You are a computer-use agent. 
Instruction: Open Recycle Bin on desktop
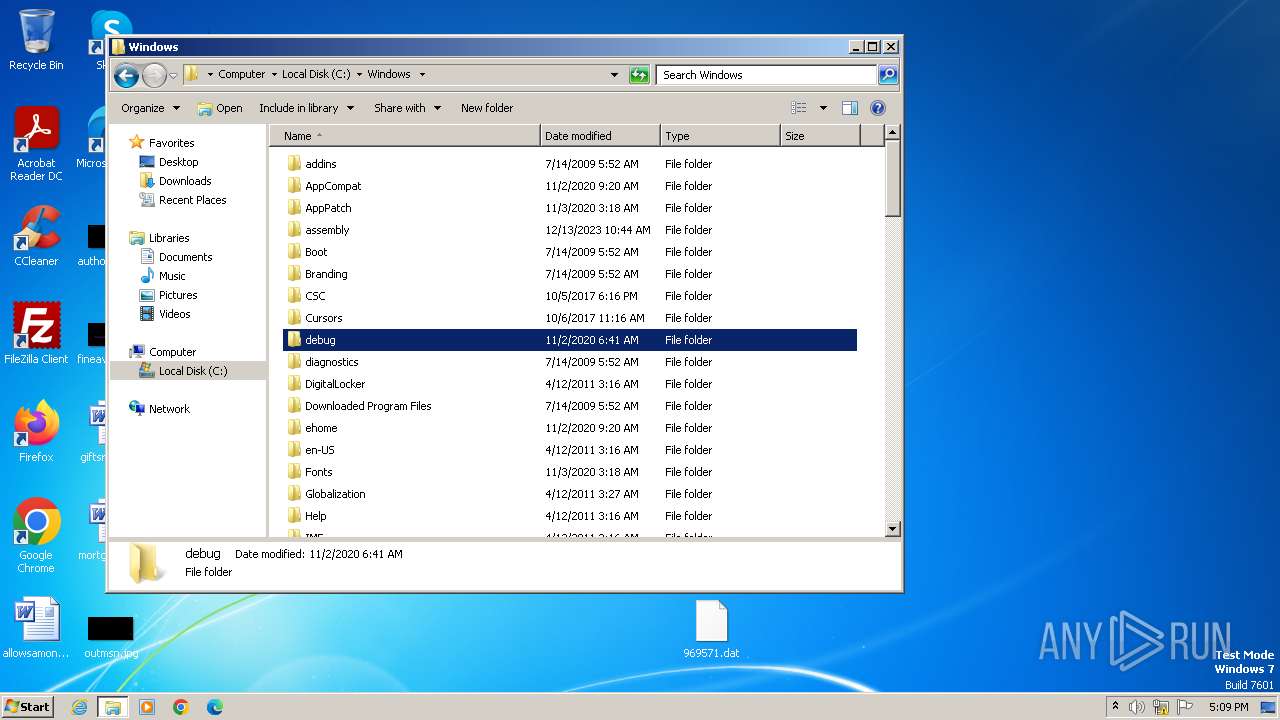point(36,40)
